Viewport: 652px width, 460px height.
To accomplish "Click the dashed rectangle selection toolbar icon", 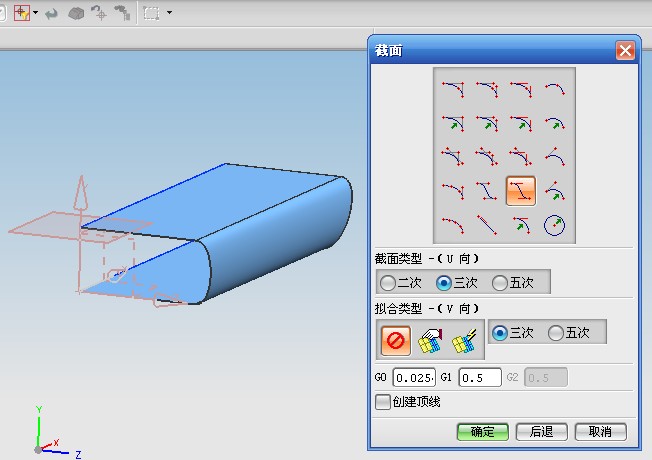I will (151, 13).
